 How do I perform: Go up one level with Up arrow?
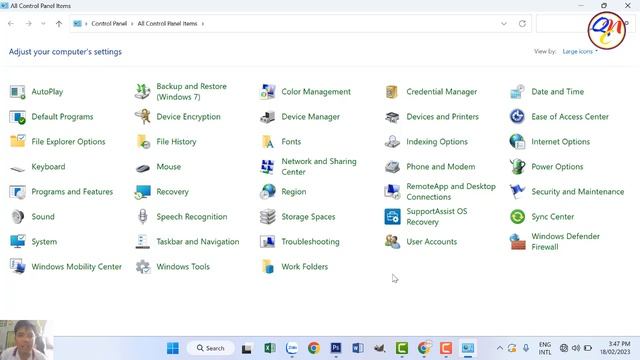(59, 24)
